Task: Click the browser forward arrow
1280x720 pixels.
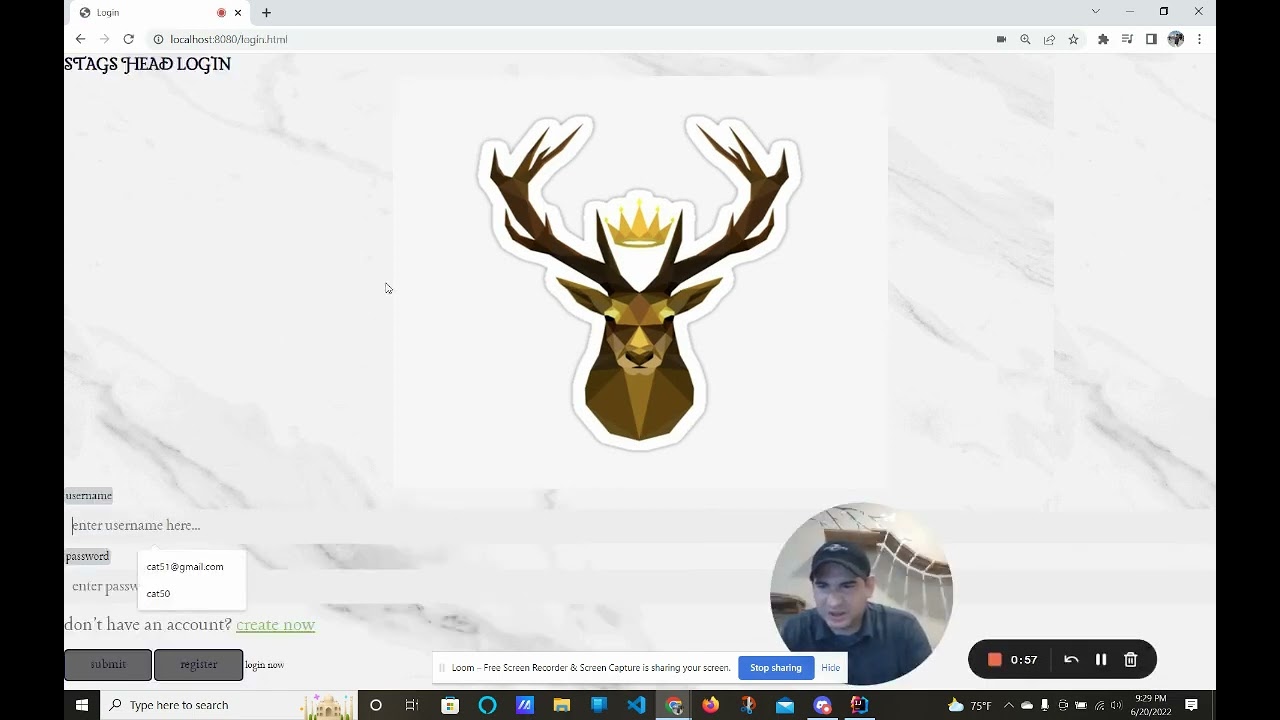Action: point(104,39)
